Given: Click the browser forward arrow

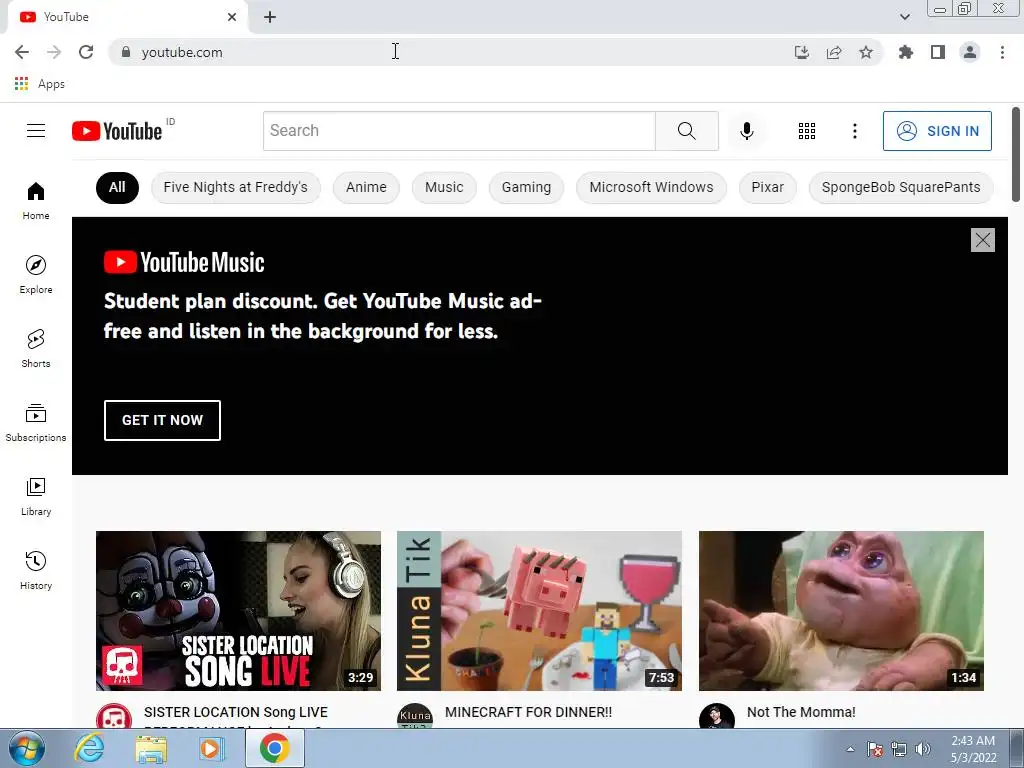Looking at the screenshot, I should click(x=54, y=52).
